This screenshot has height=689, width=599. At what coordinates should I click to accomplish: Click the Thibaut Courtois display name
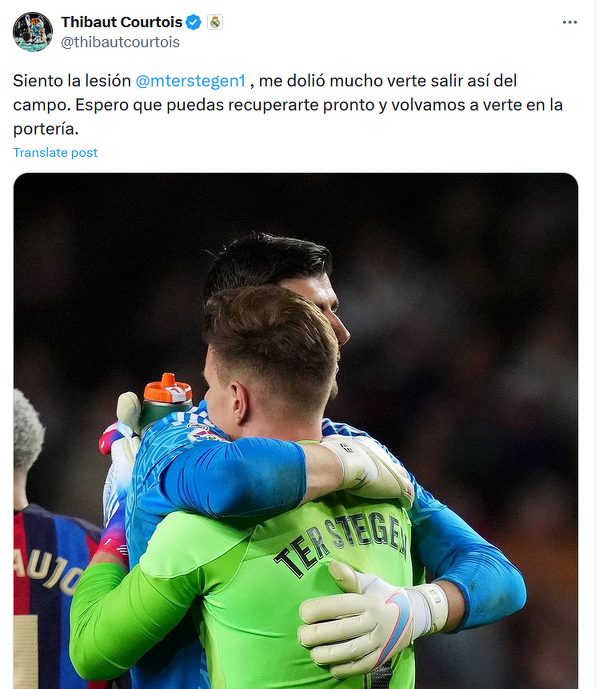pos(121,22)
